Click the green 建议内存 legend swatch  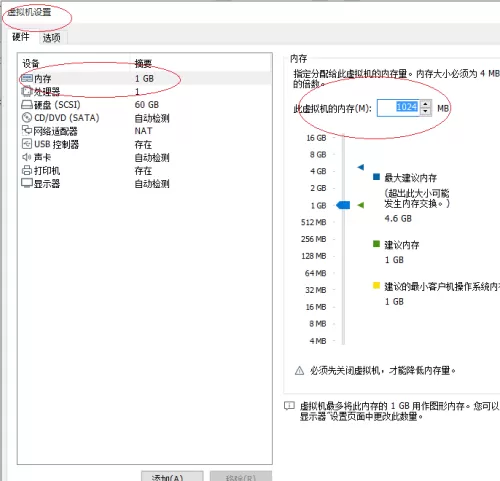click(376, 244)
